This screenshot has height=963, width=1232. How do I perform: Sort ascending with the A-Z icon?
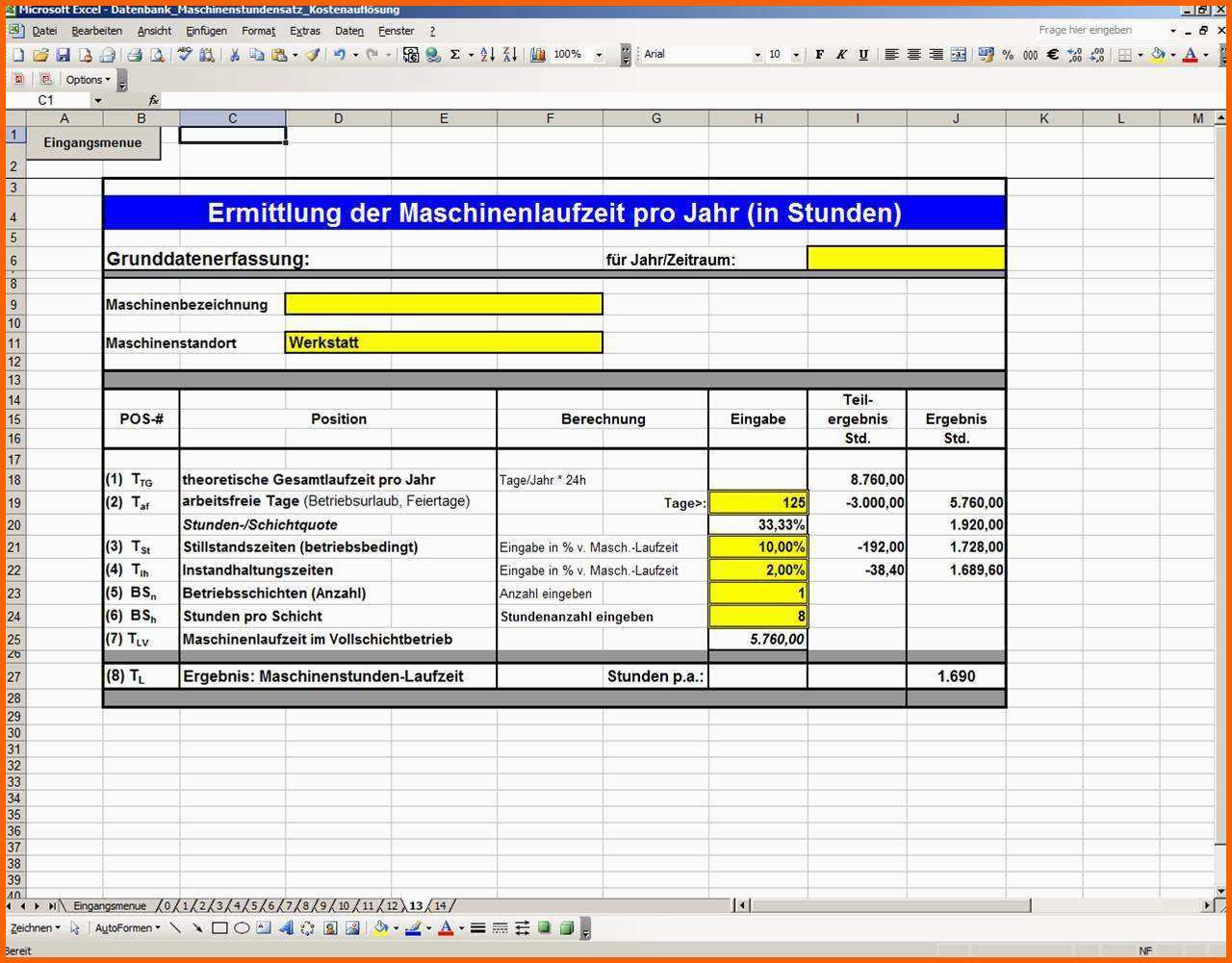tap(487, 55)
